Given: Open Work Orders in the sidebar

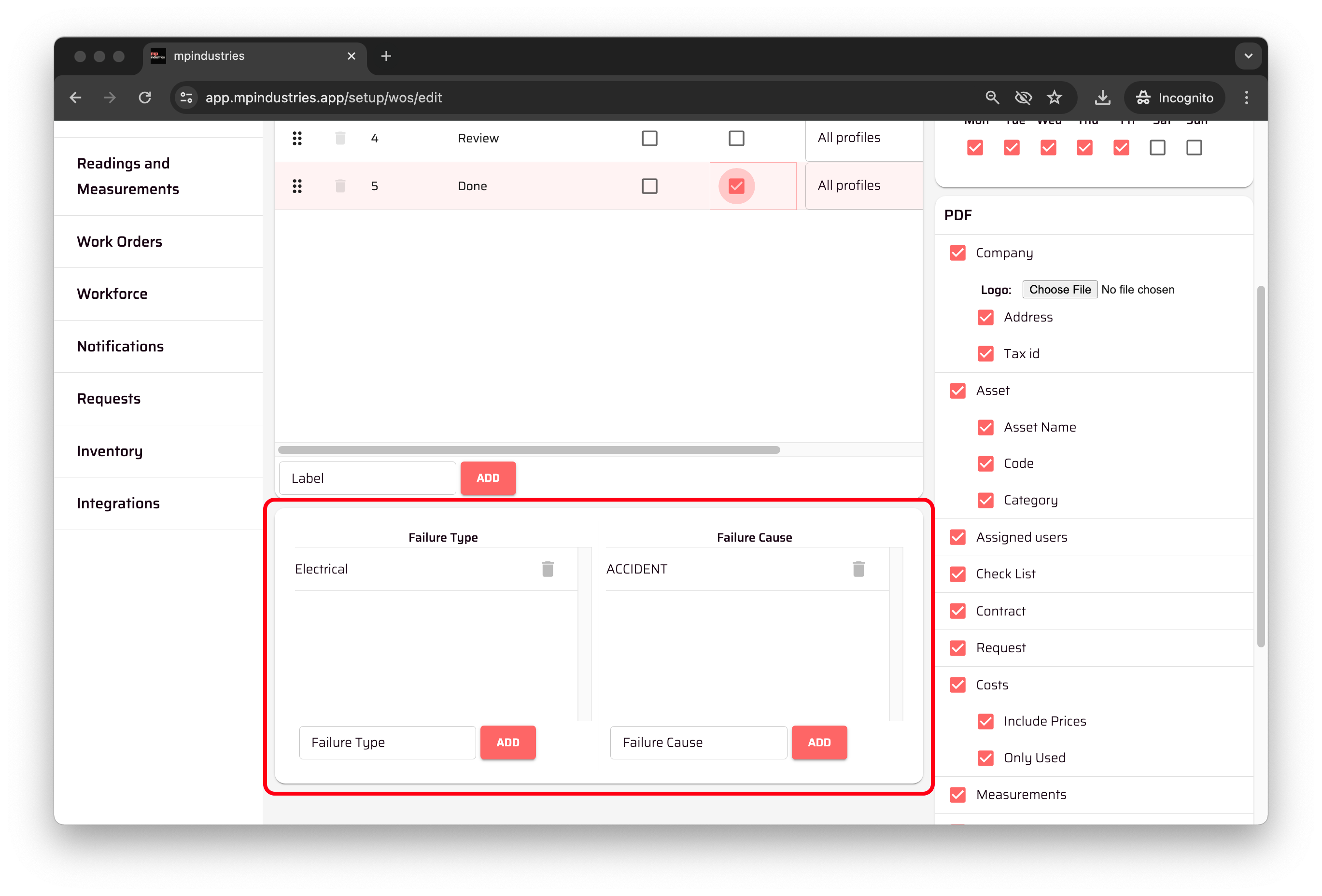Looking at the screenshot, I should point(119,242).
